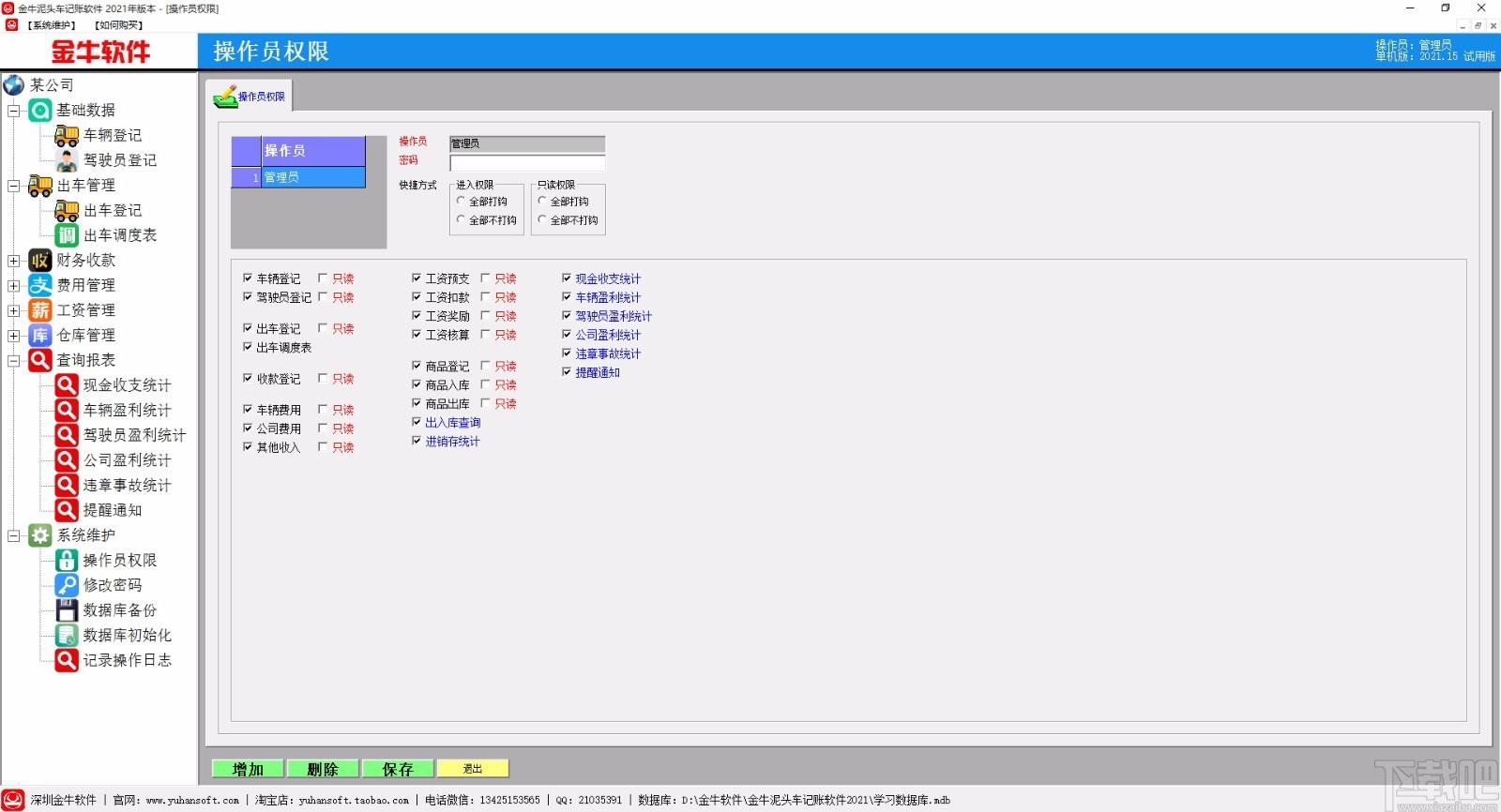Viewport: 1501px width, 812px height.
Task: Open the 数据库备份 floppy disk icon
Action: (67, 610)
